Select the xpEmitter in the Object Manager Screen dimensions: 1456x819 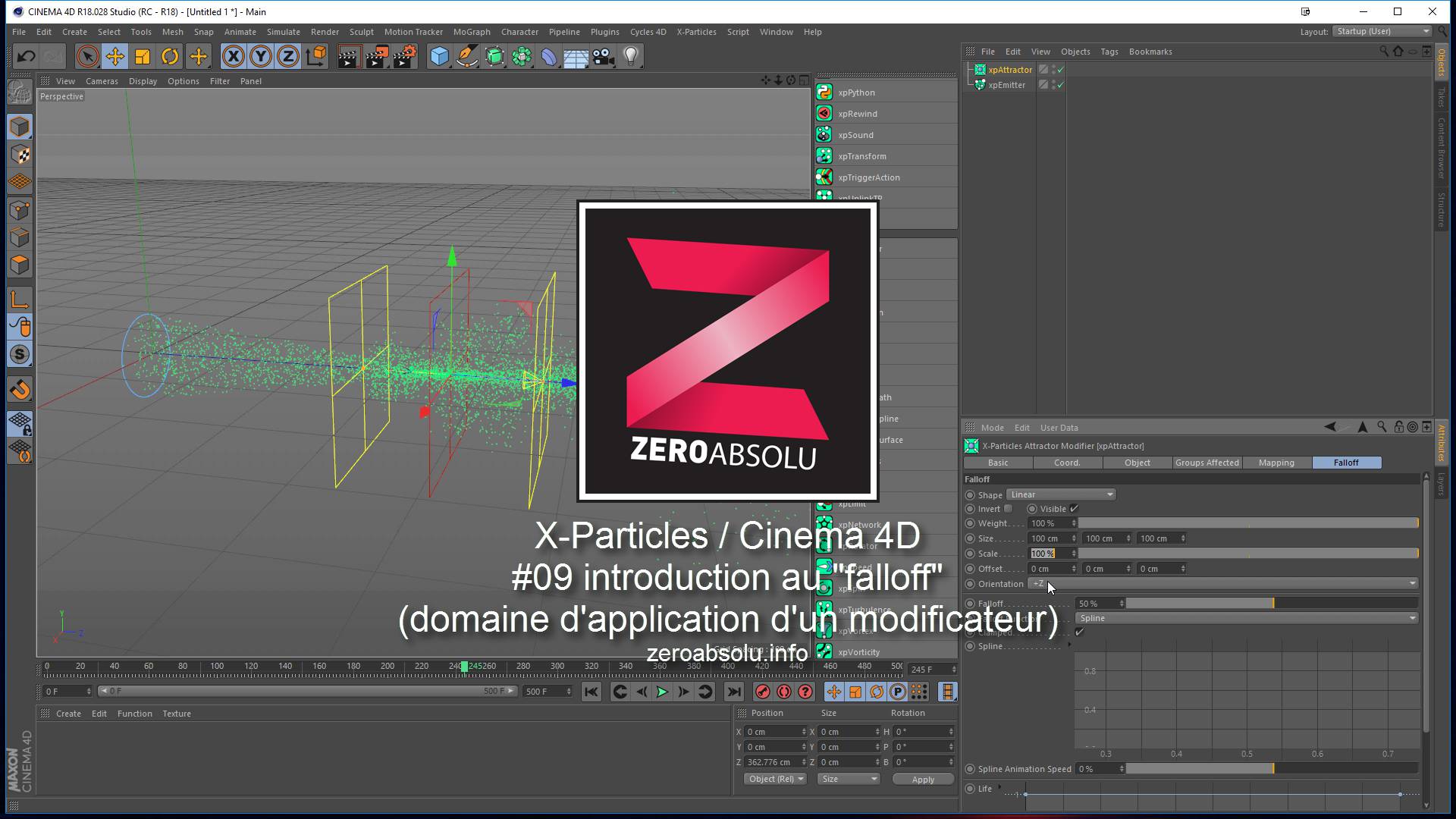(1009, 85)
